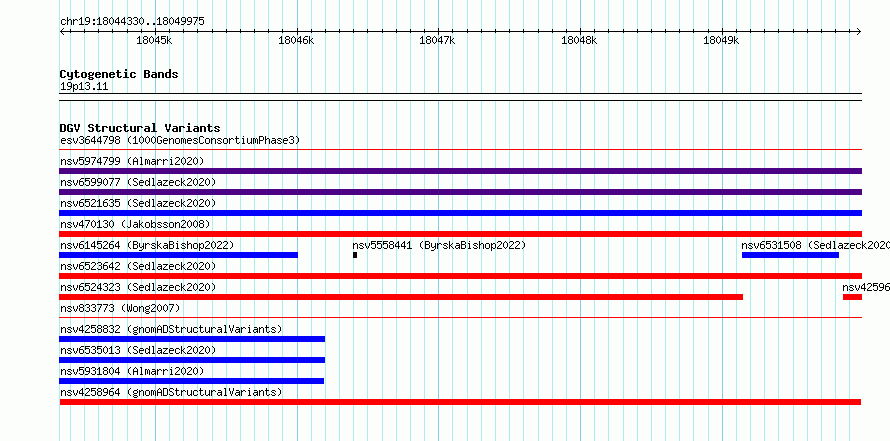Click the Cytogenetic Bands track title
Image resolution: width=890 pixels, height=441 pixels.
[119, 74]
